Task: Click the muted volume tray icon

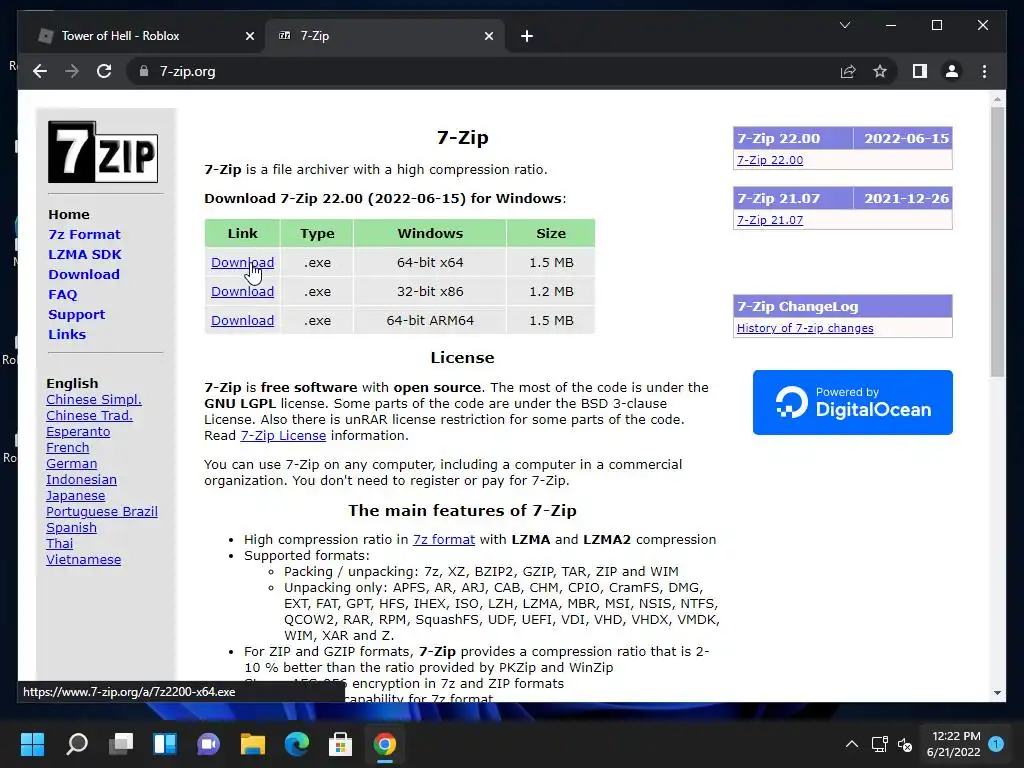Action: click(904, 744)
